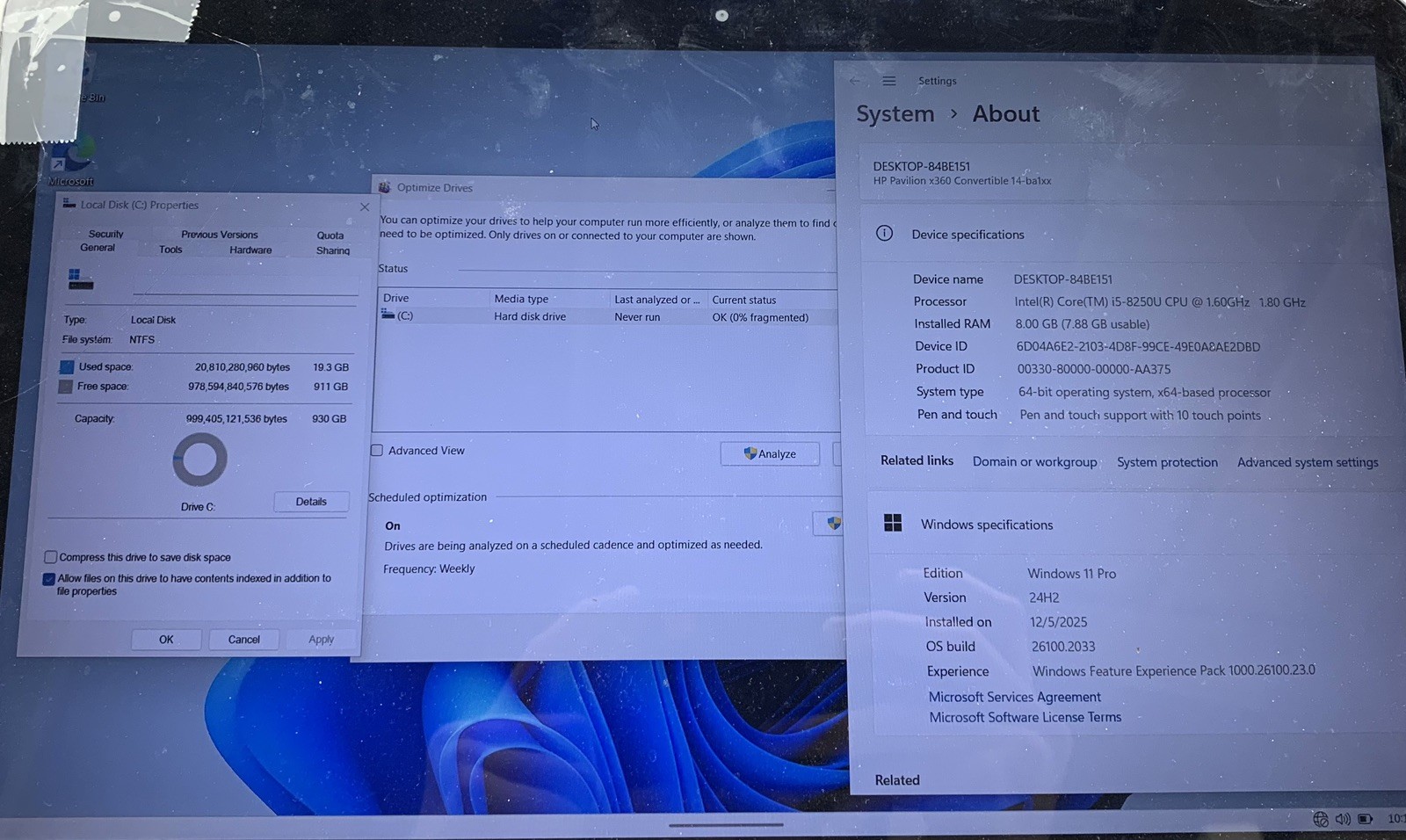Uncheck Allow files to be indexed
Screen dimensions: 1406x840
point(49,579)
